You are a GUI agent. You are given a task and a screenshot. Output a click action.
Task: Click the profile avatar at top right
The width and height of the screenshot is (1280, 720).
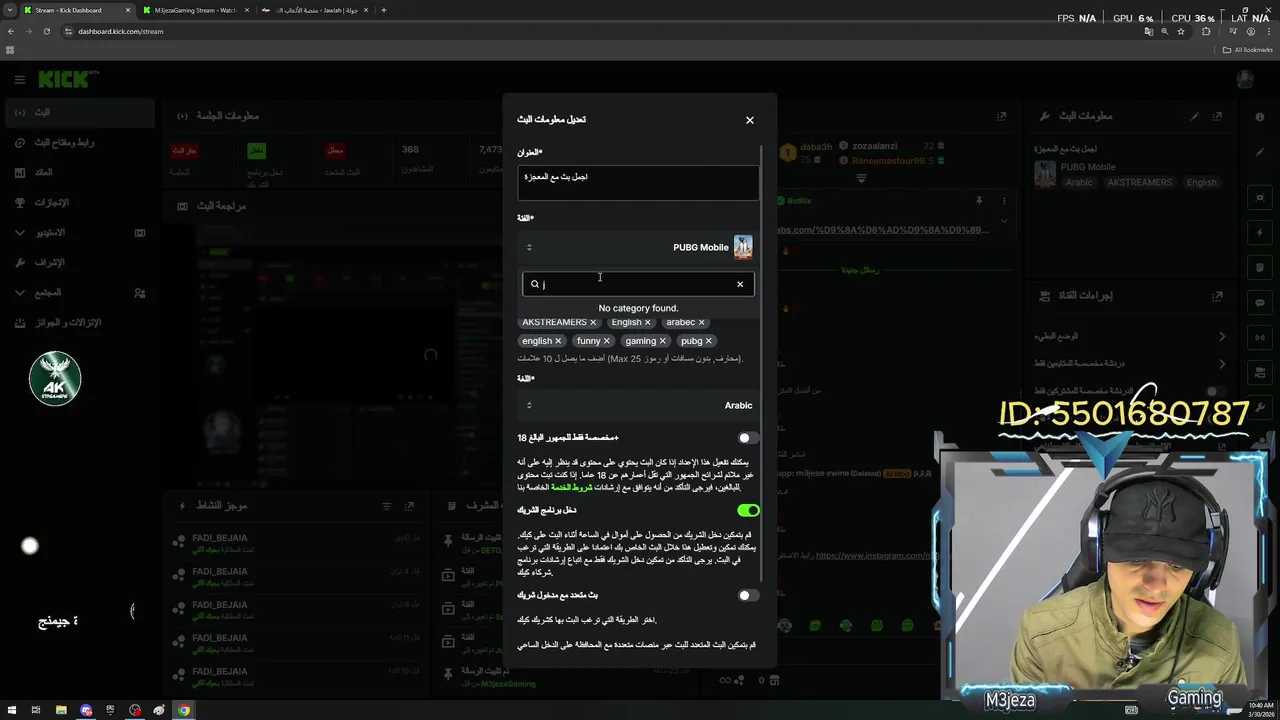pos(1244,79)
